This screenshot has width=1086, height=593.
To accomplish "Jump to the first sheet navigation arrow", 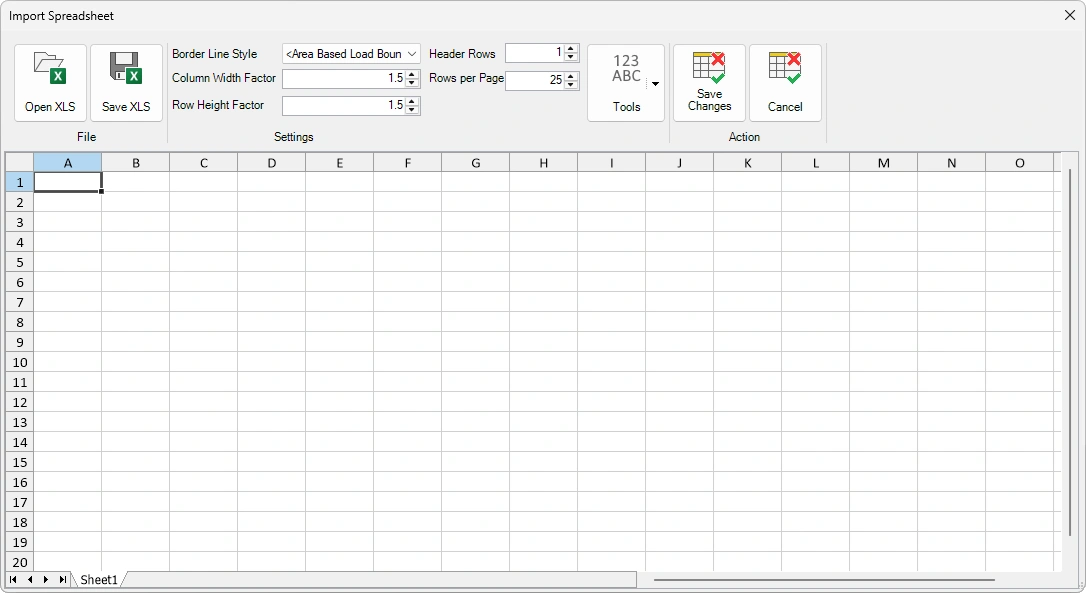I will coord(13,579).
